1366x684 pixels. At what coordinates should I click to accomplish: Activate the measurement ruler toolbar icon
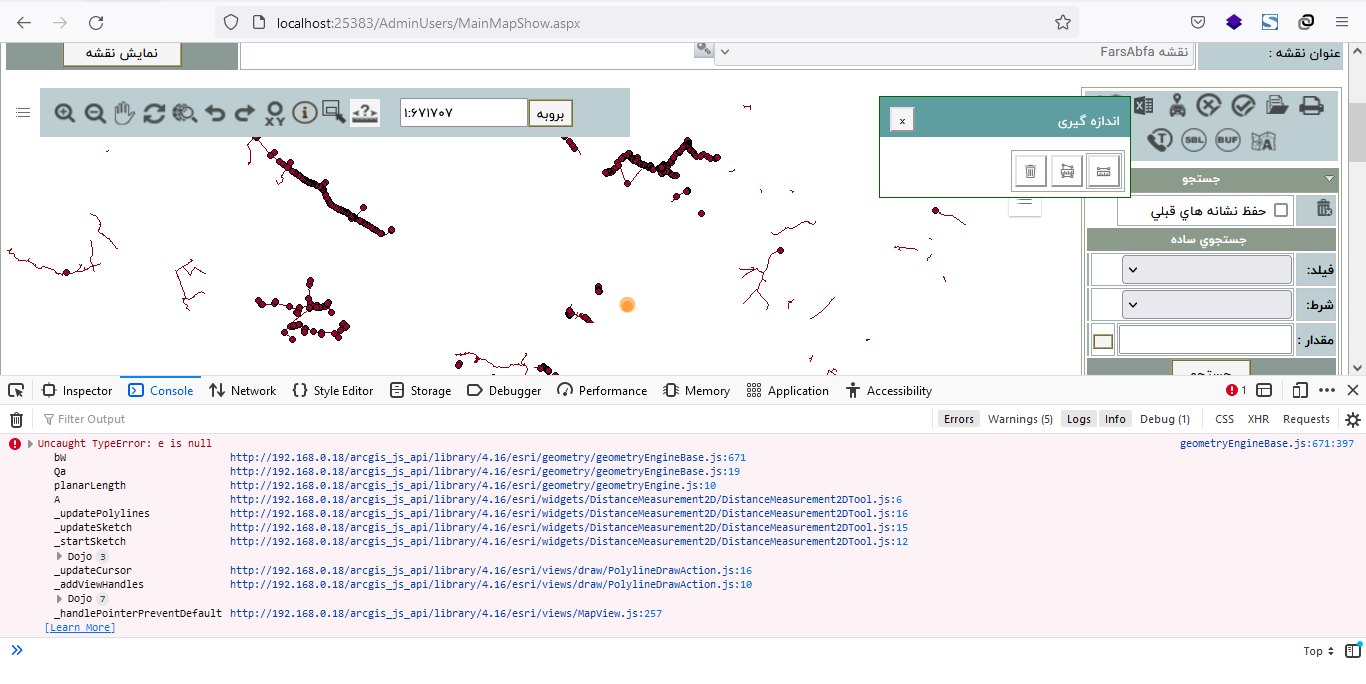365,112
